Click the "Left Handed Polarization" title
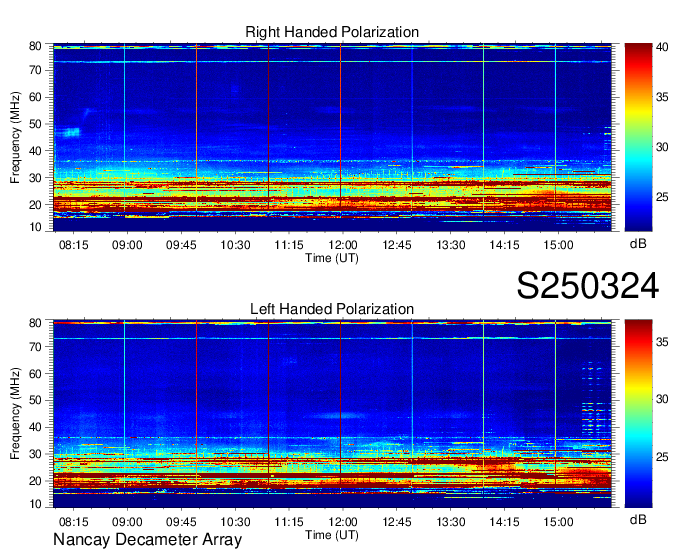 [332, 309]
